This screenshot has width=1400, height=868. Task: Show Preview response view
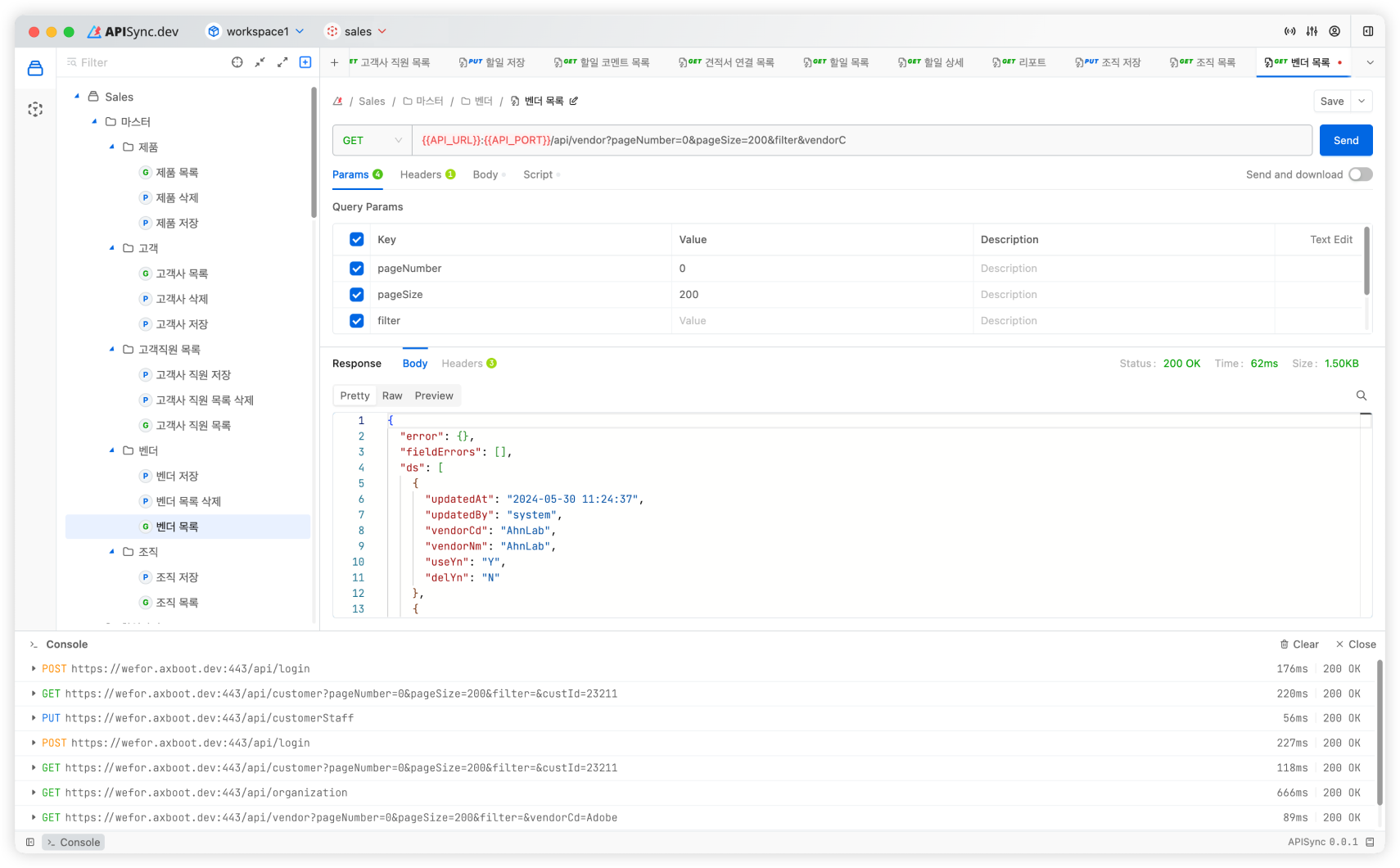(434, 396)
